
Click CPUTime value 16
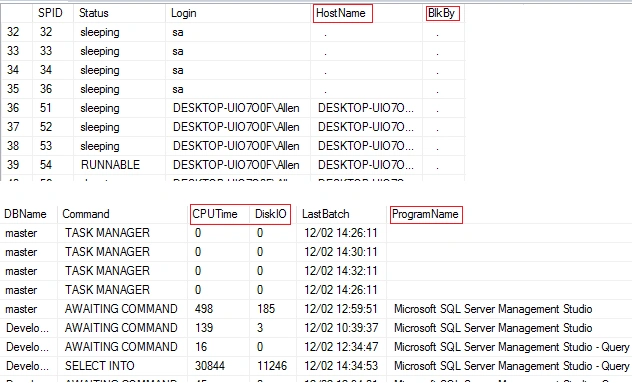(201, 347)
